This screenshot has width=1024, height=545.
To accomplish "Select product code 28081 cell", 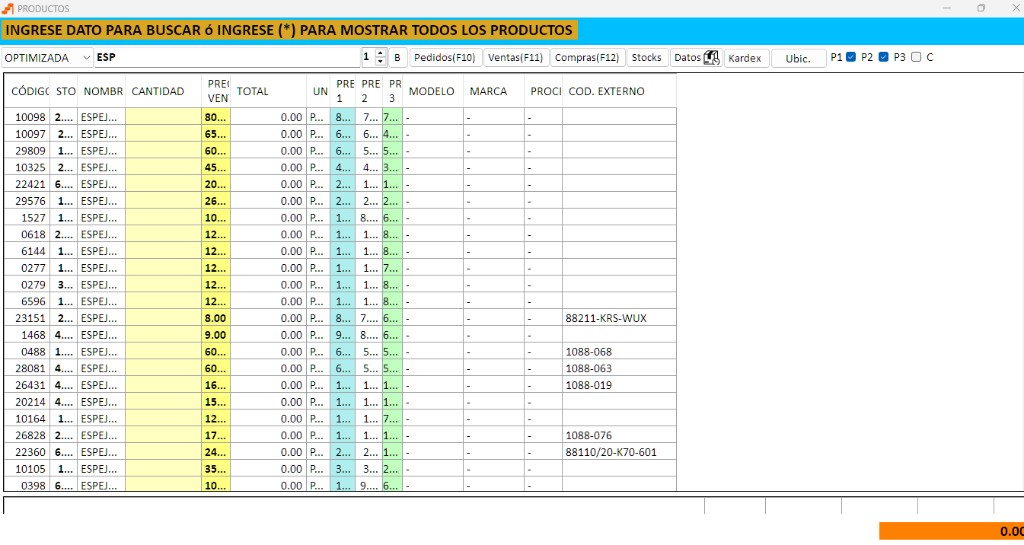I will [27, 369].
